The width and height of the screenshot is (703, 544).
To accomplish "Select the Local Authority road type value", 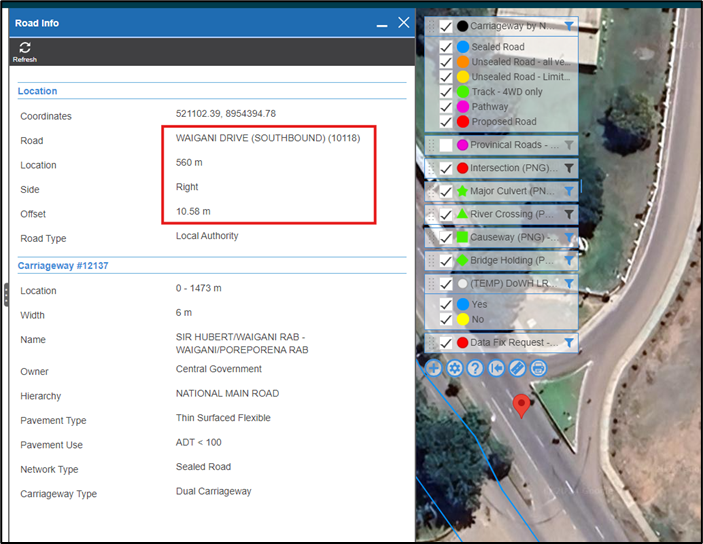I will [x=207, y=236].
